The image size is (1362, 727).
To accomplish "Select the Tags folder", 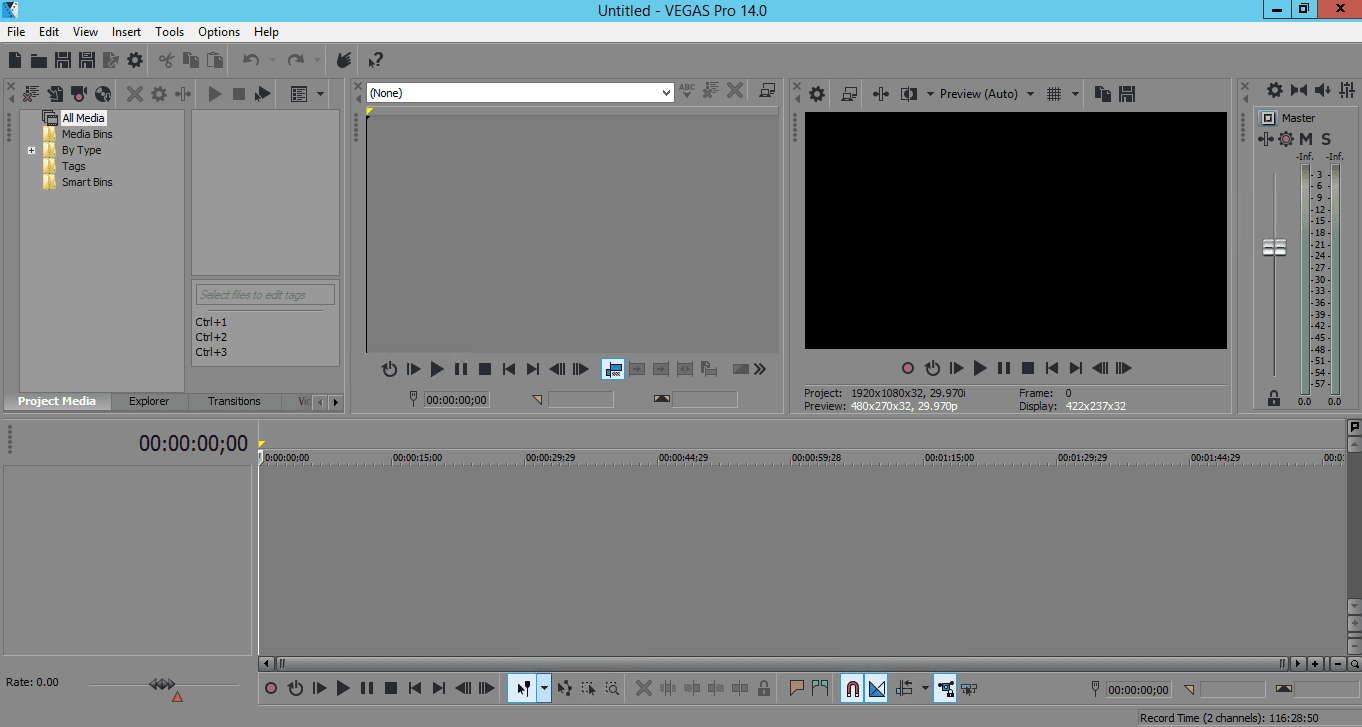I will tap(74, 166).
